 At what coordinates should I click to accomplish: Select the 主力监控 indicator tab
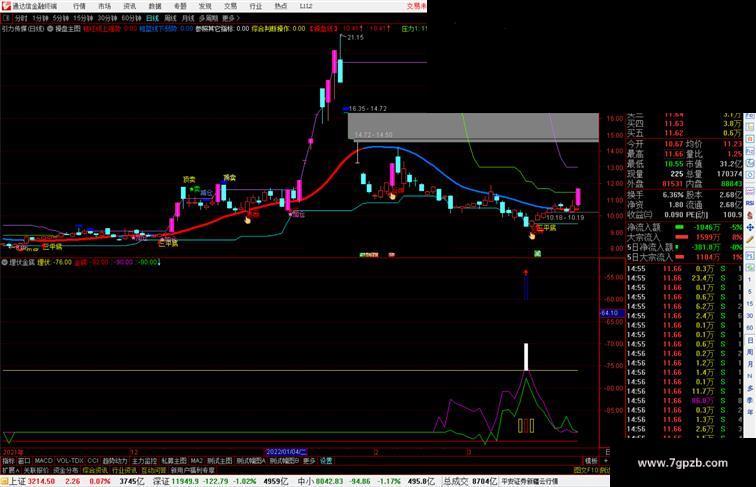click(145, 461)
